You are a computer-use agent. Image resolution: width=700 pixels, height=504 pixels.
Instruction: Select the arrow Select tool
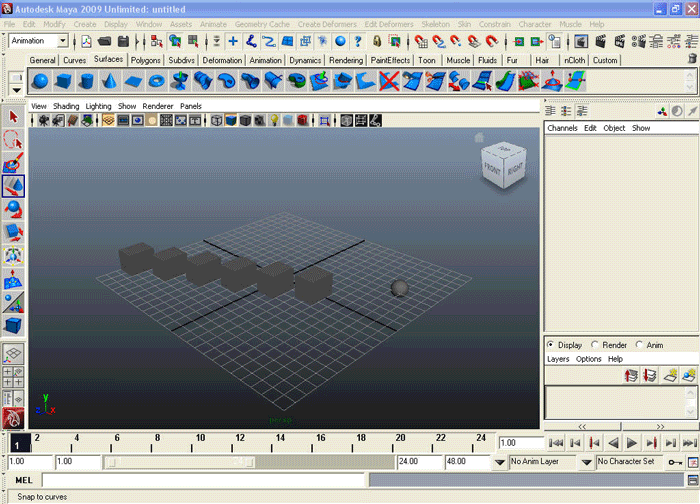click(13, 117)
